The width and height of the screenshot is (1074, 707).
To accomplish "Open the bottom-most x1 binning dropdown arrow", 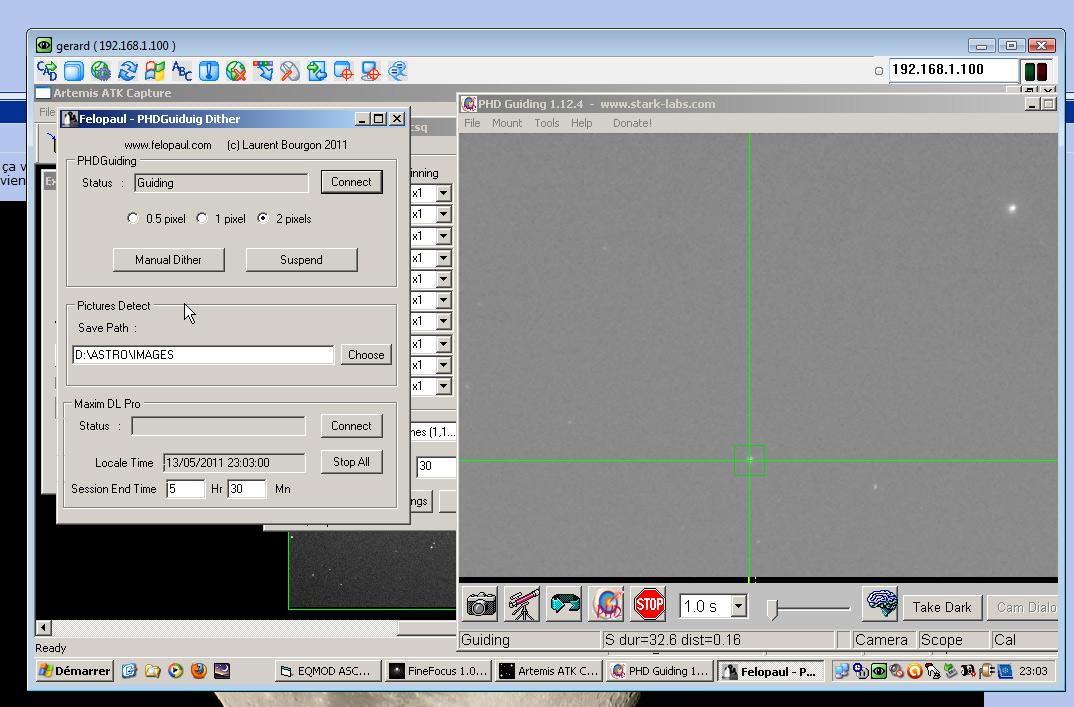I will point(443,386).
